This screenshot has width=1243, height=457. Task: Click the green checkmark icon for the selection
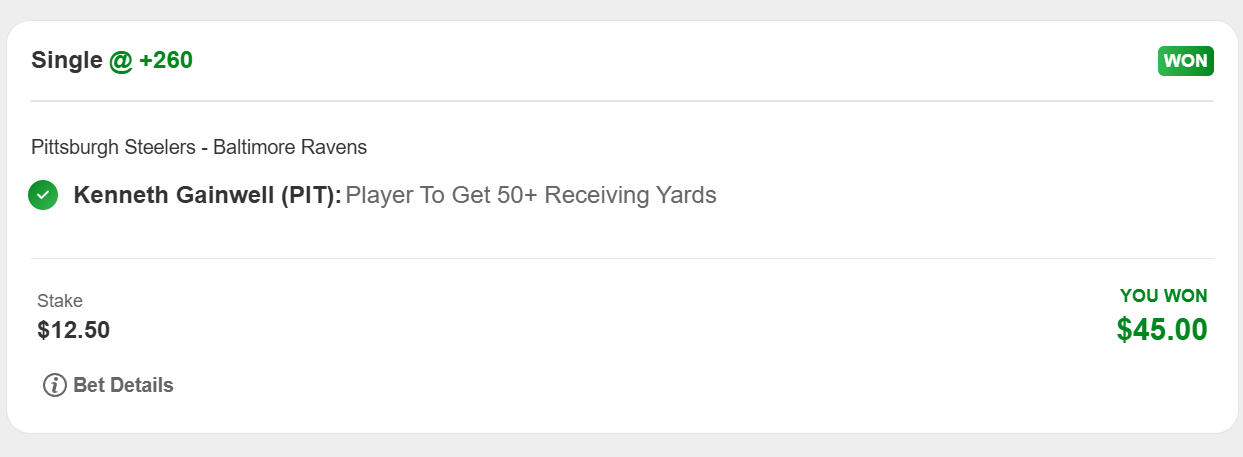(43, 195)
